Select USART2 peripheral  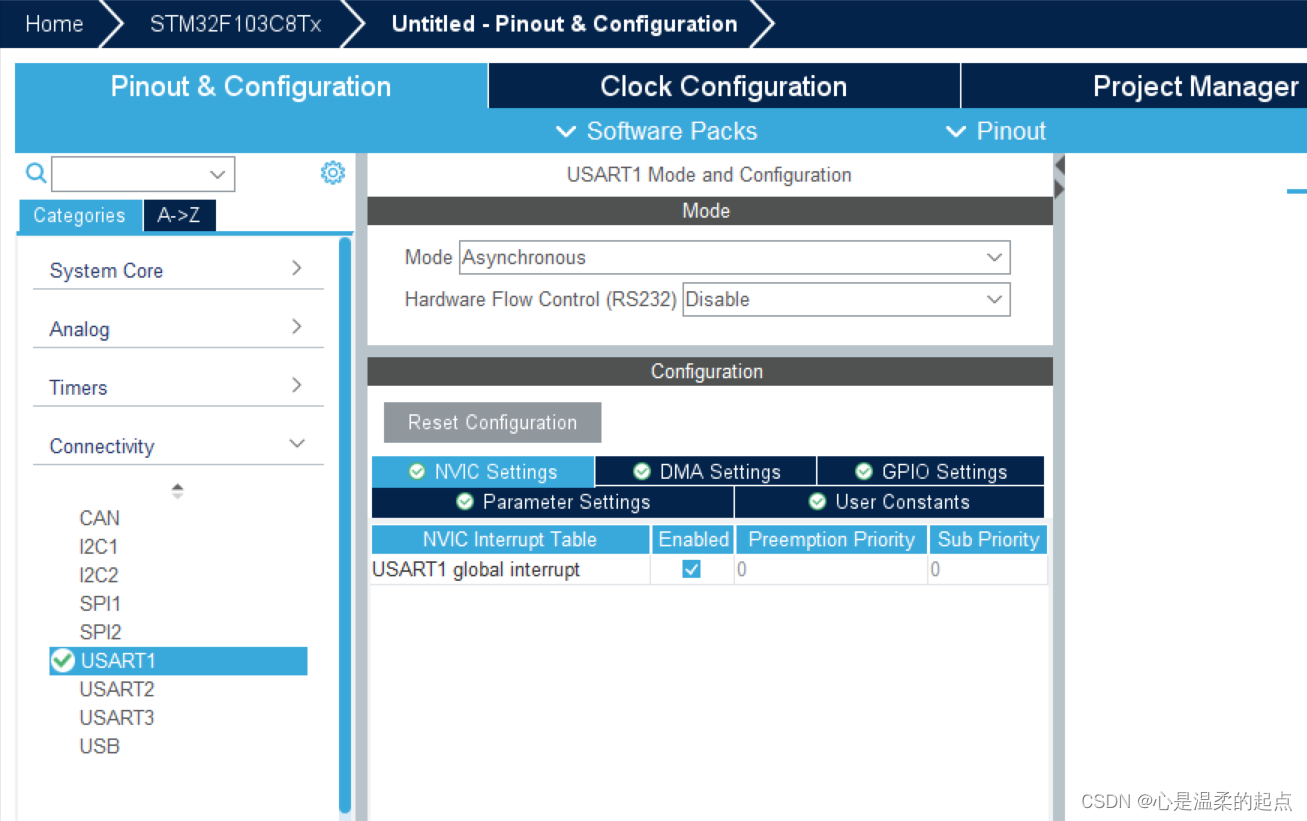click(x=117, y=689)
